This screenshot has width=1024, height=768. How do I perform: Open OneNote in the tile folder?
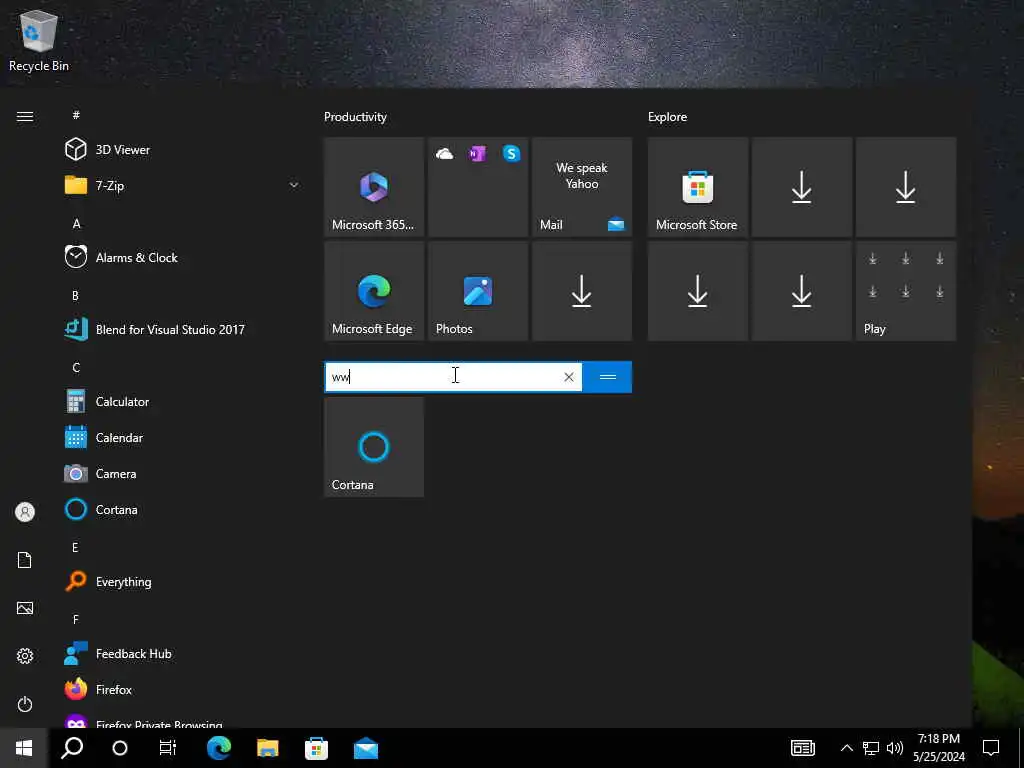click(477, 154)
